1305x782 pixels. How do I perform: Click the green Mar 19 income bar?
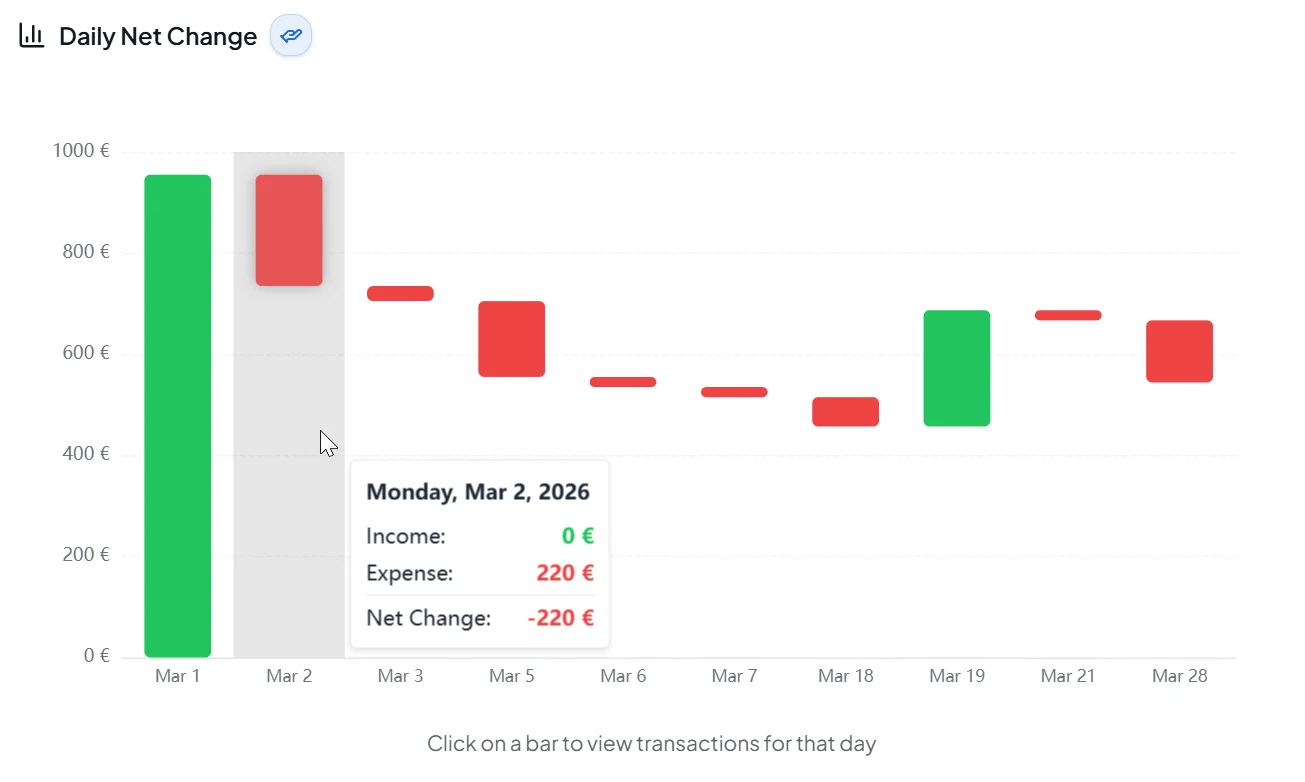coord(957,368)
